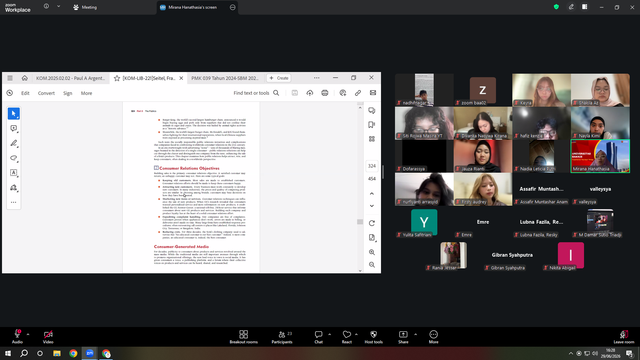Open Host tools in Zoom
The image size is (640, 360).
[373, 337]
